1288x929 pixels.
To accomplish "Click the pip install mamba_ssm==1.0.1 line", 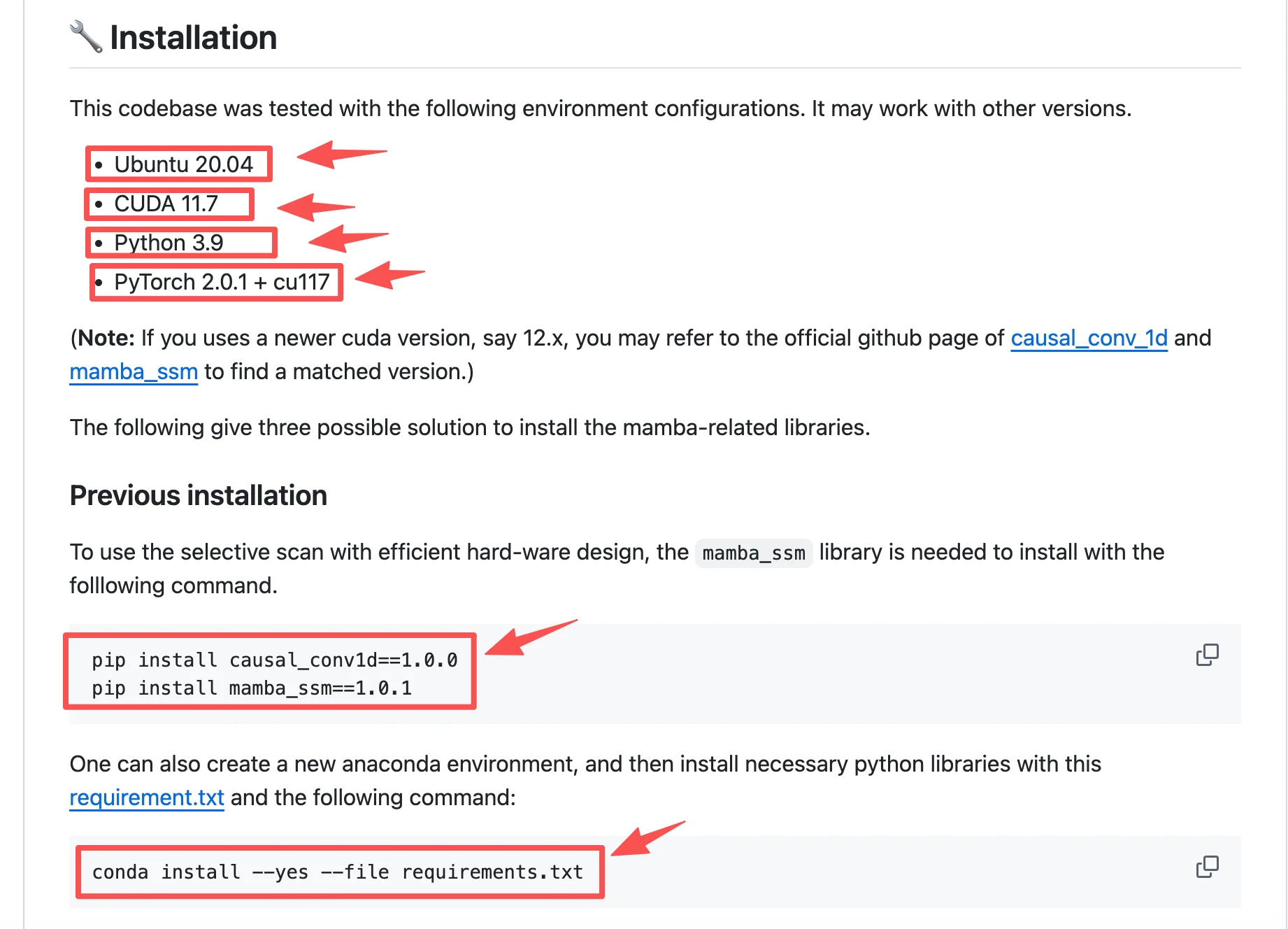I will point(252,688).
